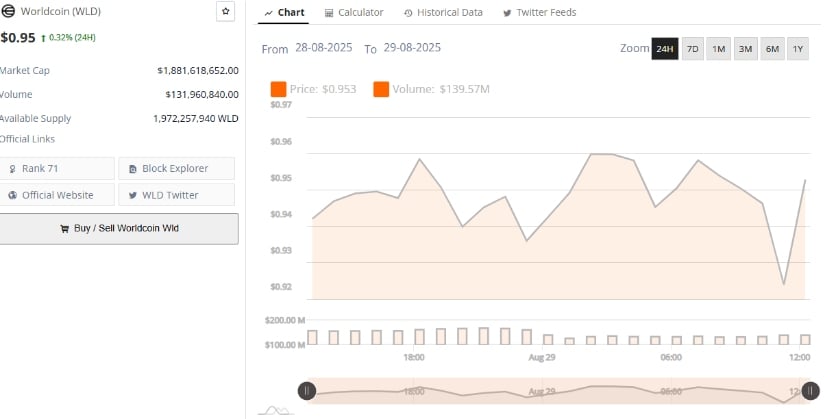Click the Volume value $131,960,840.00
Screen dimensions: 825x419
click(202, 95)
